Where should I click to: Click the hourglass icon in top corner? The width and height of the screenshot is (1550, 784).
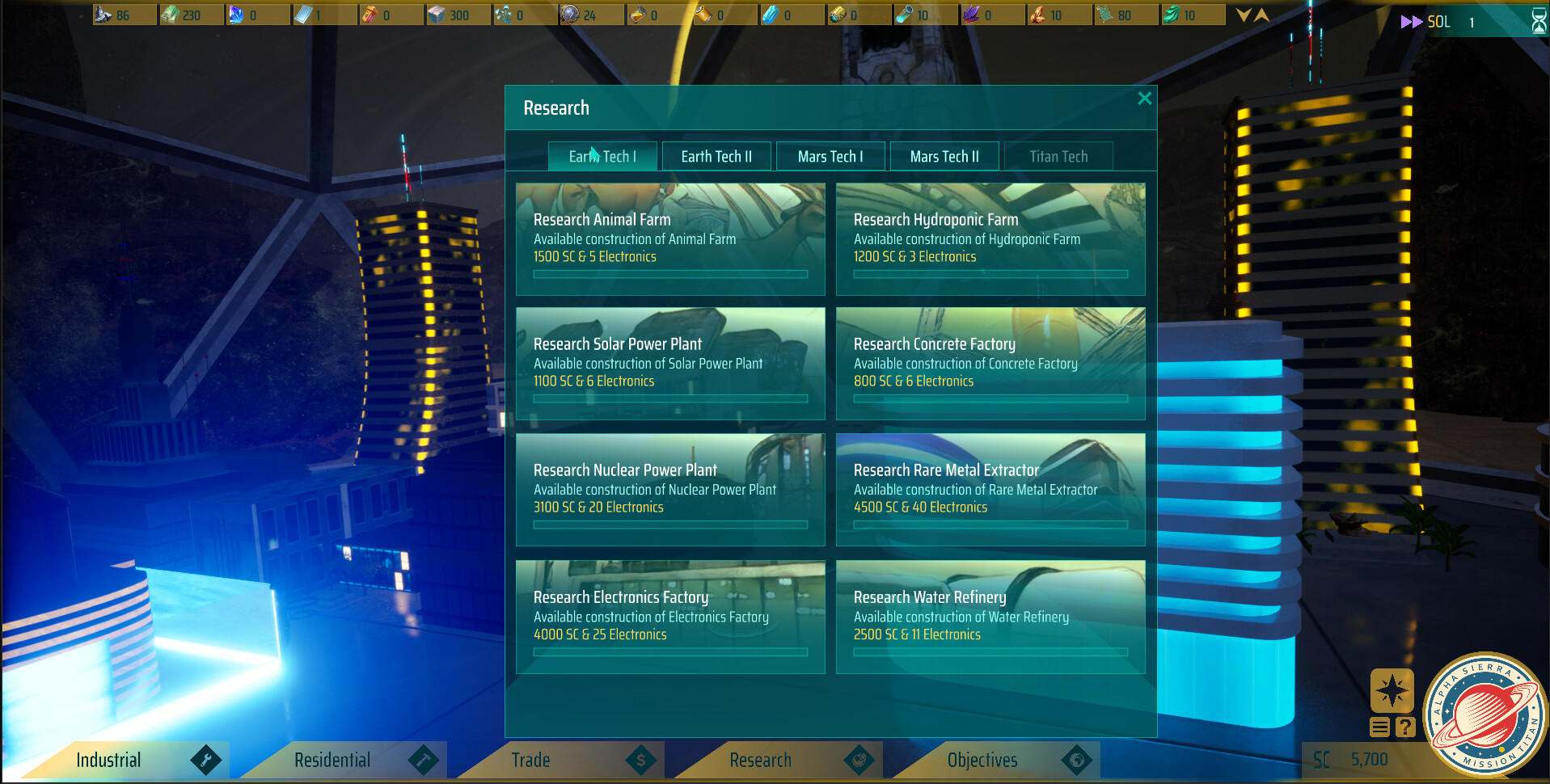1539,22
